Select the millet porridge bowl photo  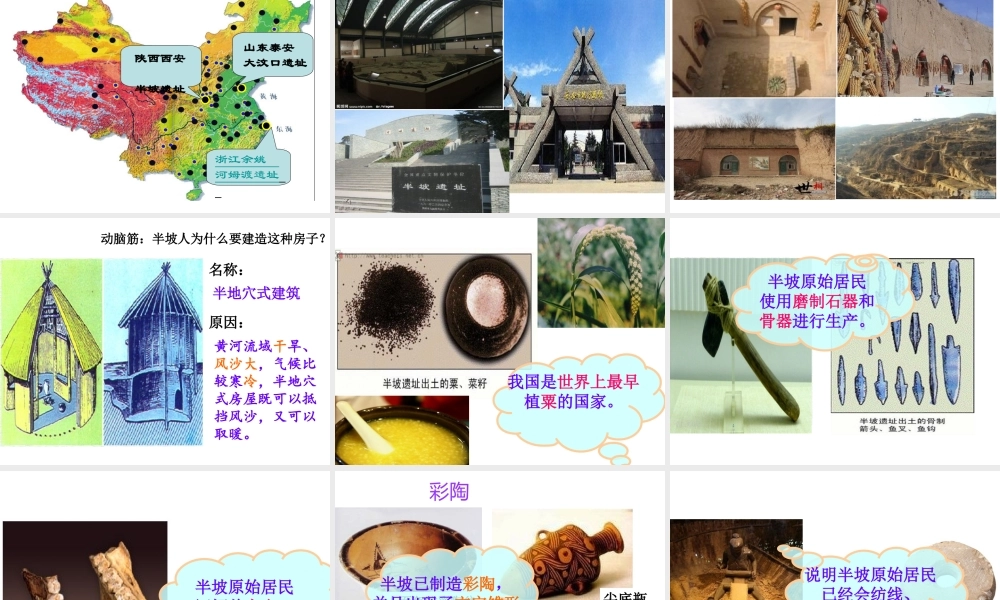[x=402, y=430]
